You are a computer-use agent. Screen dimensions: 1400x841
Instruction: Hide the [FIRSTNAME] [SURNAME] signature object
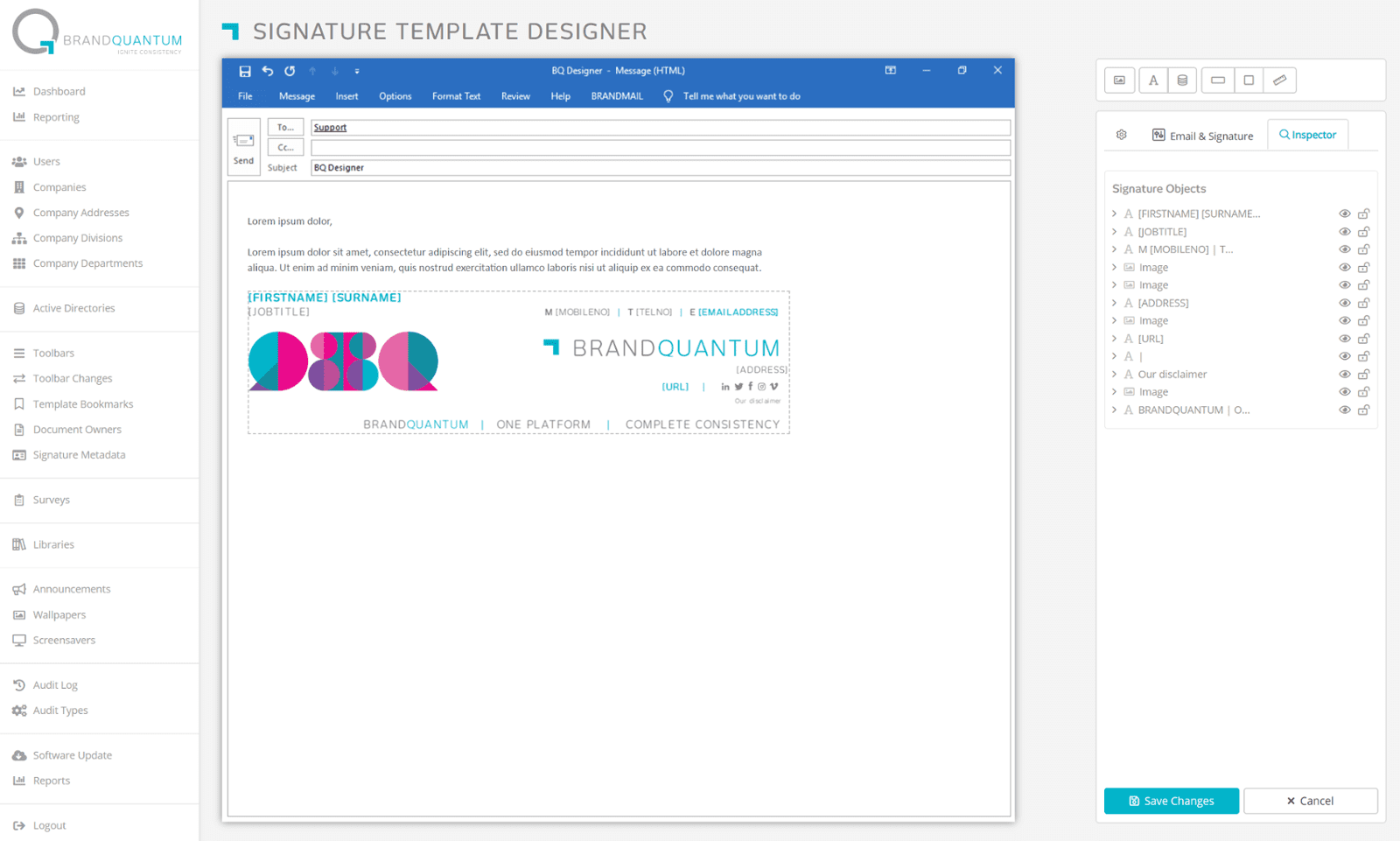pyautogui.click(x=1345, y=213)
